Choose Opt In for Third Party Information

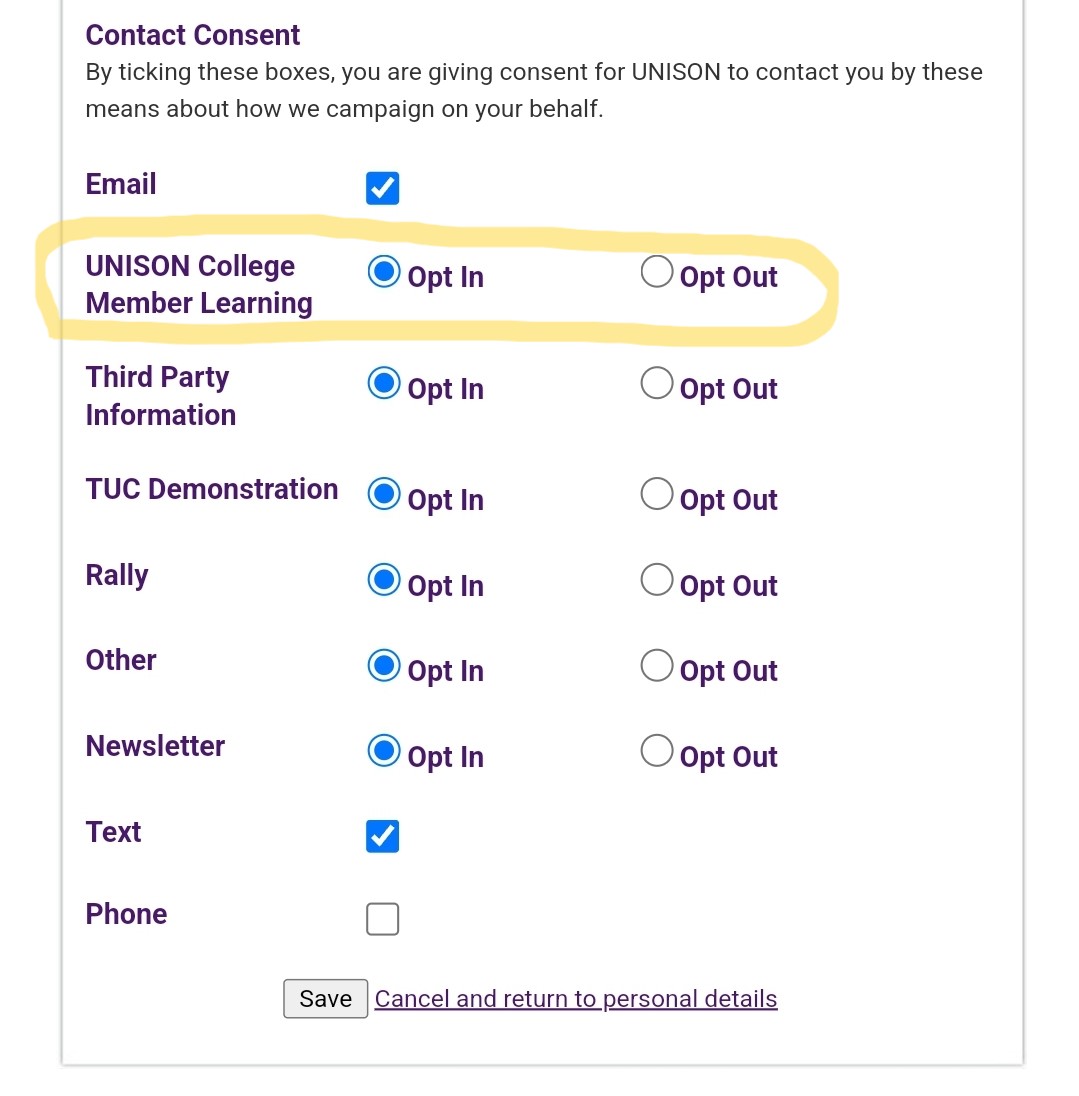384,383
